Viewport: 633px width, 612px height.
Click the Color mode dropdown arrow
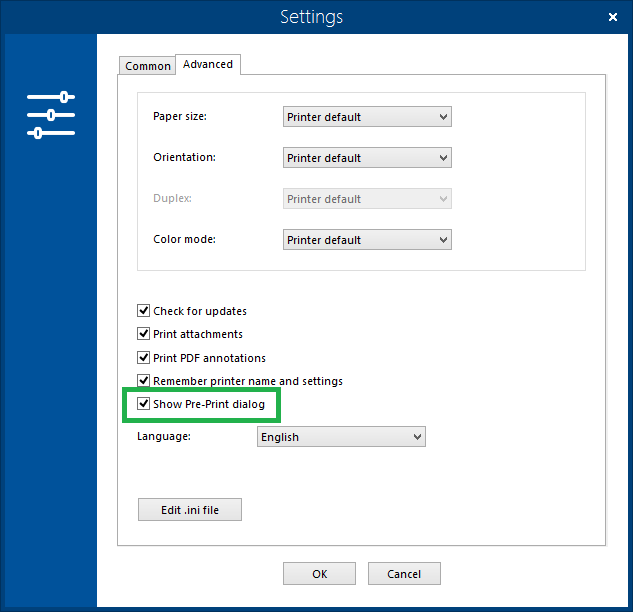coord(443,240)
